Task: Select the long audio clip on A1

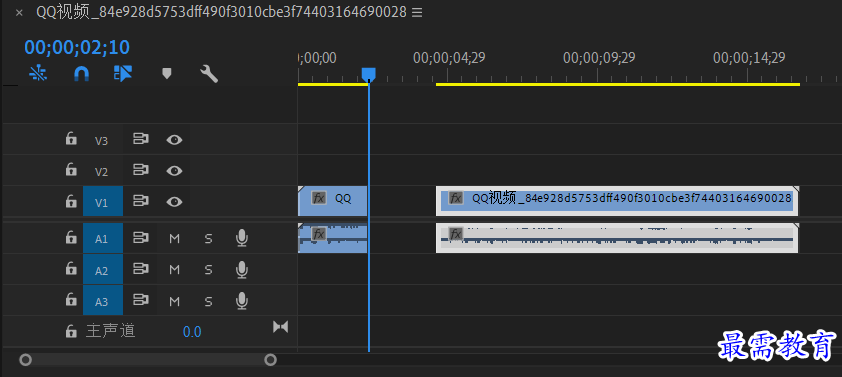Action: click(617, 238)
